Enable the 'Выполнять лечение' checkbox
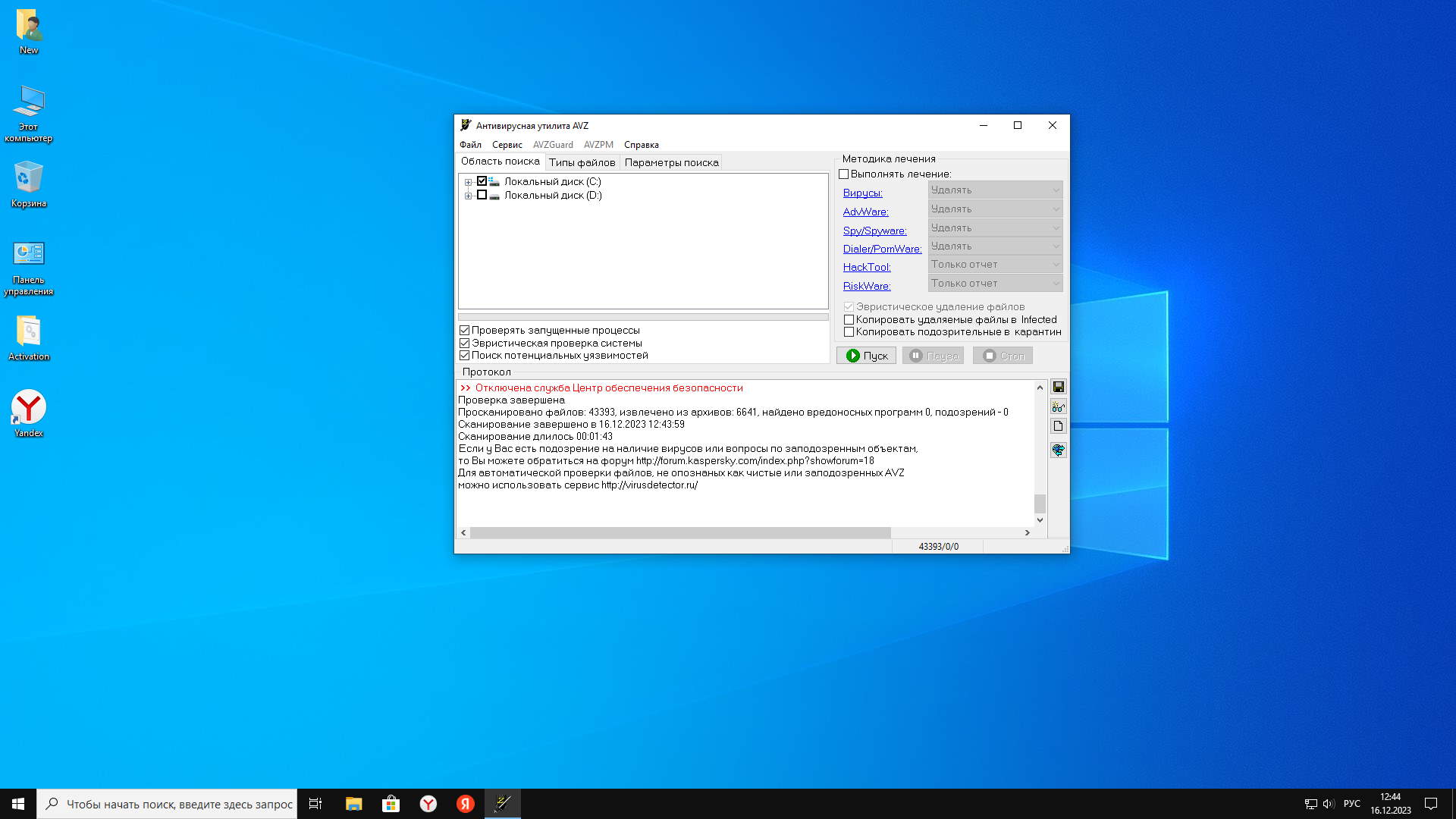1456x819 pixels. click(843, 174)
